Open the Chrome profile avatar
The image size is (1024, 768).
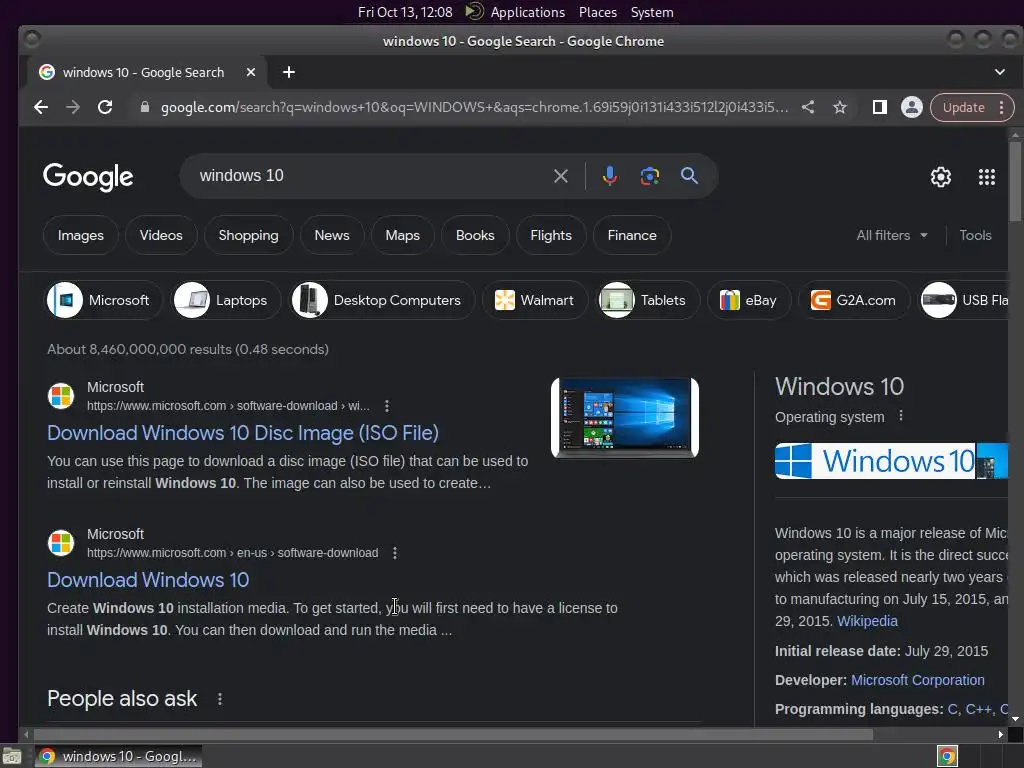click(x=912, y=107)
